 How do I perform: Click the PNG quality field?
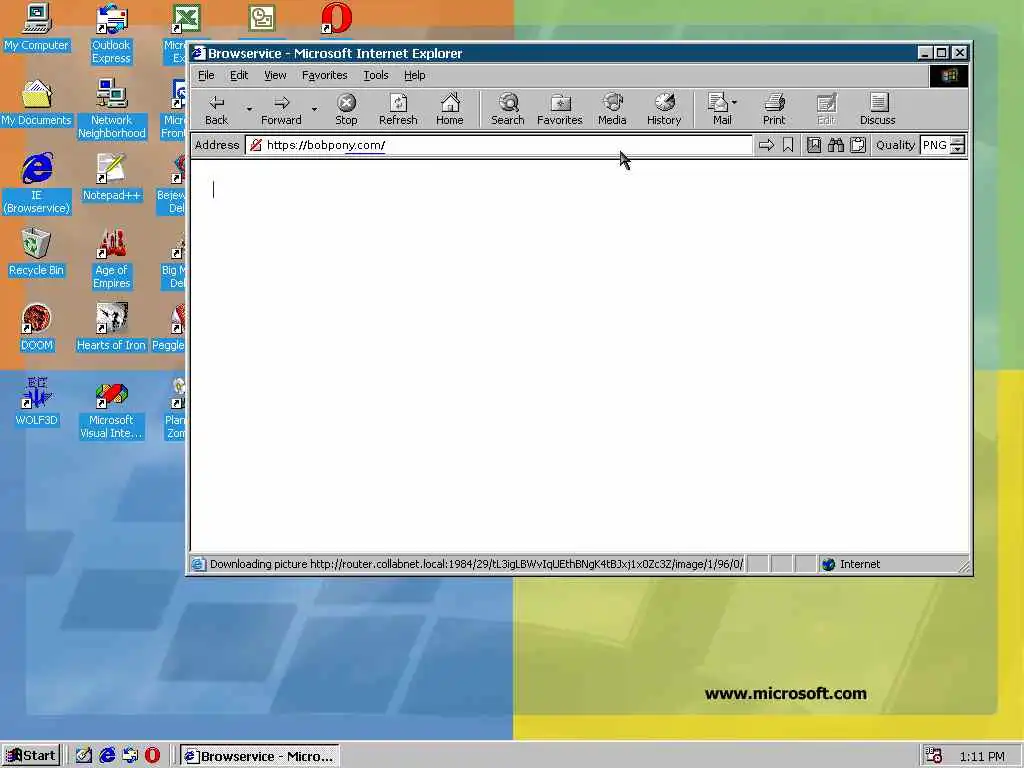coord(935,145)
